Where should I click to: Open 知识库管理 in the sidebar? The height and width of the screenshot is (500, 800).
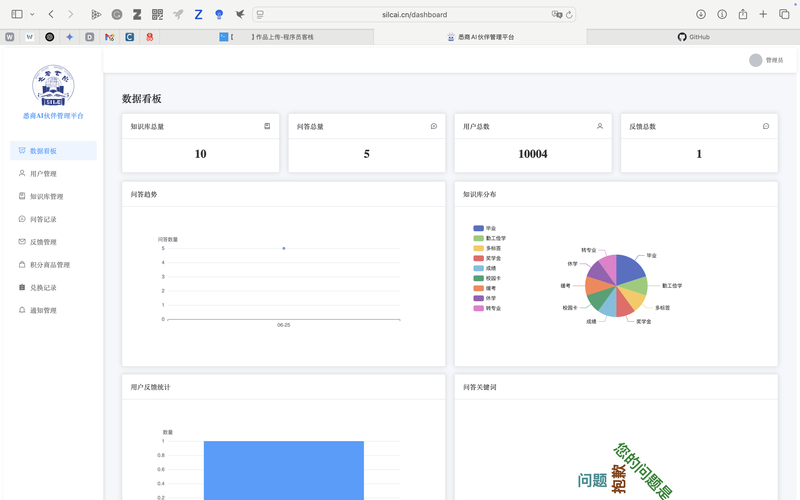pyautogui.click(x=53, y=196)
